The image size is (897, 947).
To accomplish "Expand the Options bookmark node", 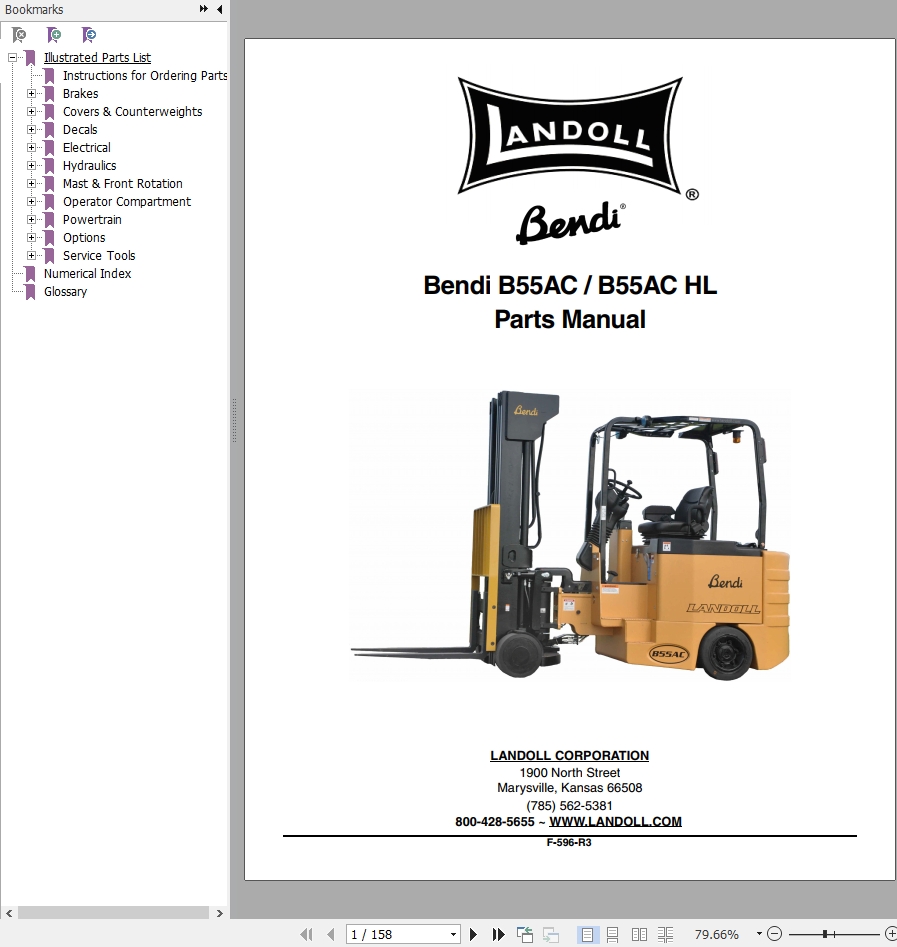I will point(31,237).
